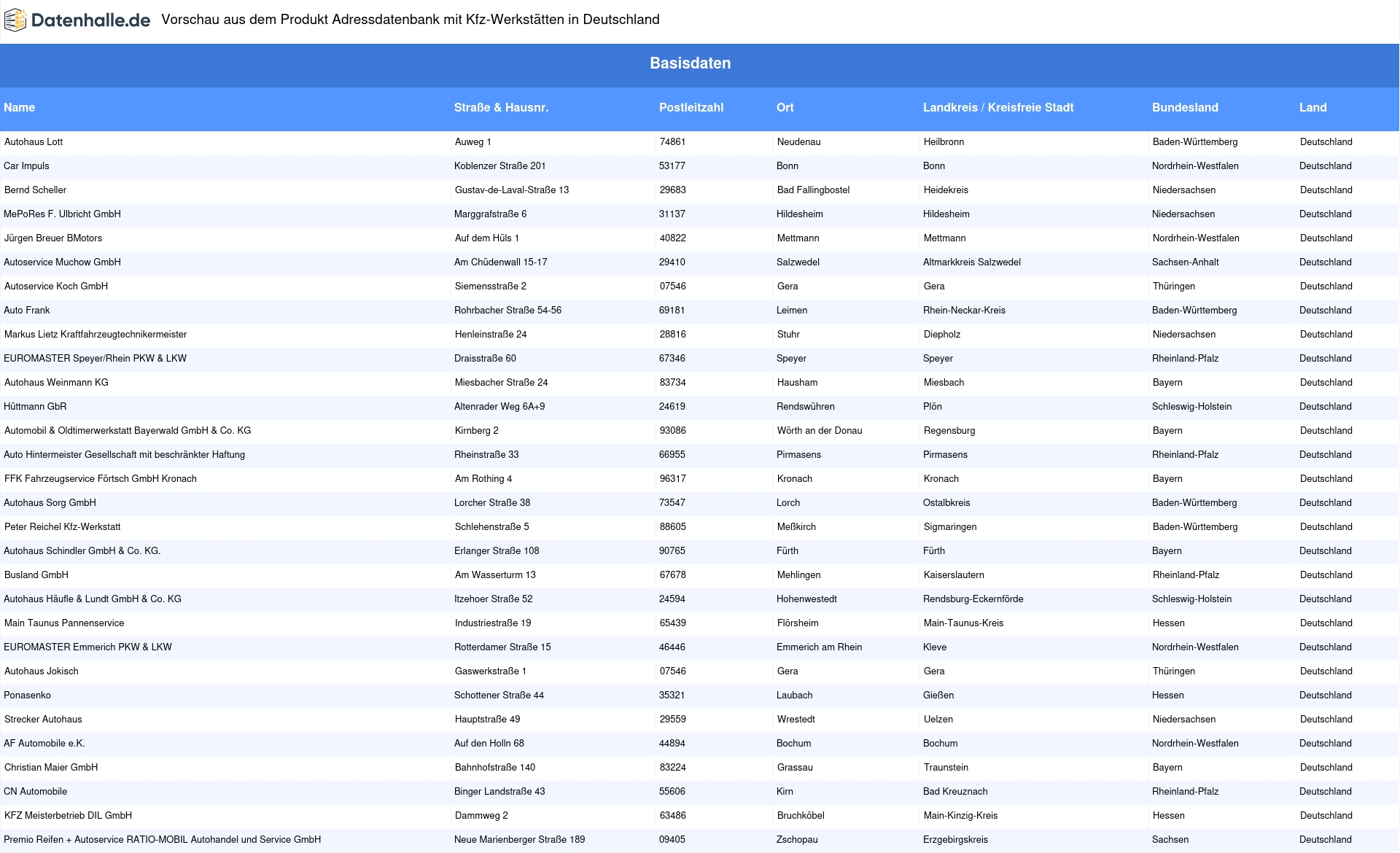Select postal code 31137 cell
Viewport: 1400px width, 853px height.
(x=672, y=214)
